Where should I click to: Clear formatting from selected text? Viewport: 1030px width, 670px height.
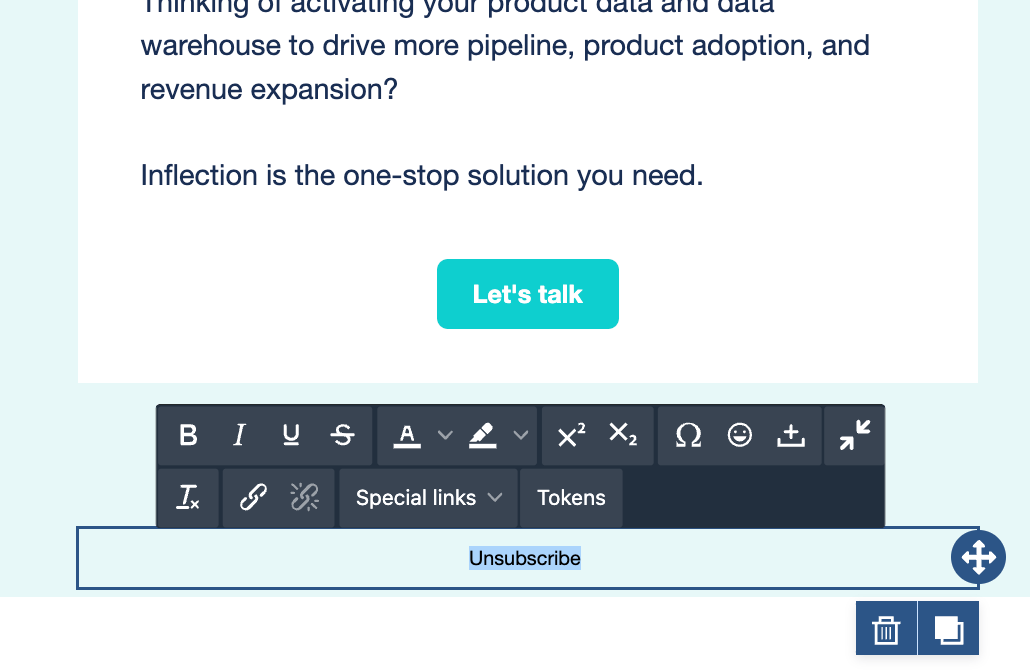coord(188,497)
